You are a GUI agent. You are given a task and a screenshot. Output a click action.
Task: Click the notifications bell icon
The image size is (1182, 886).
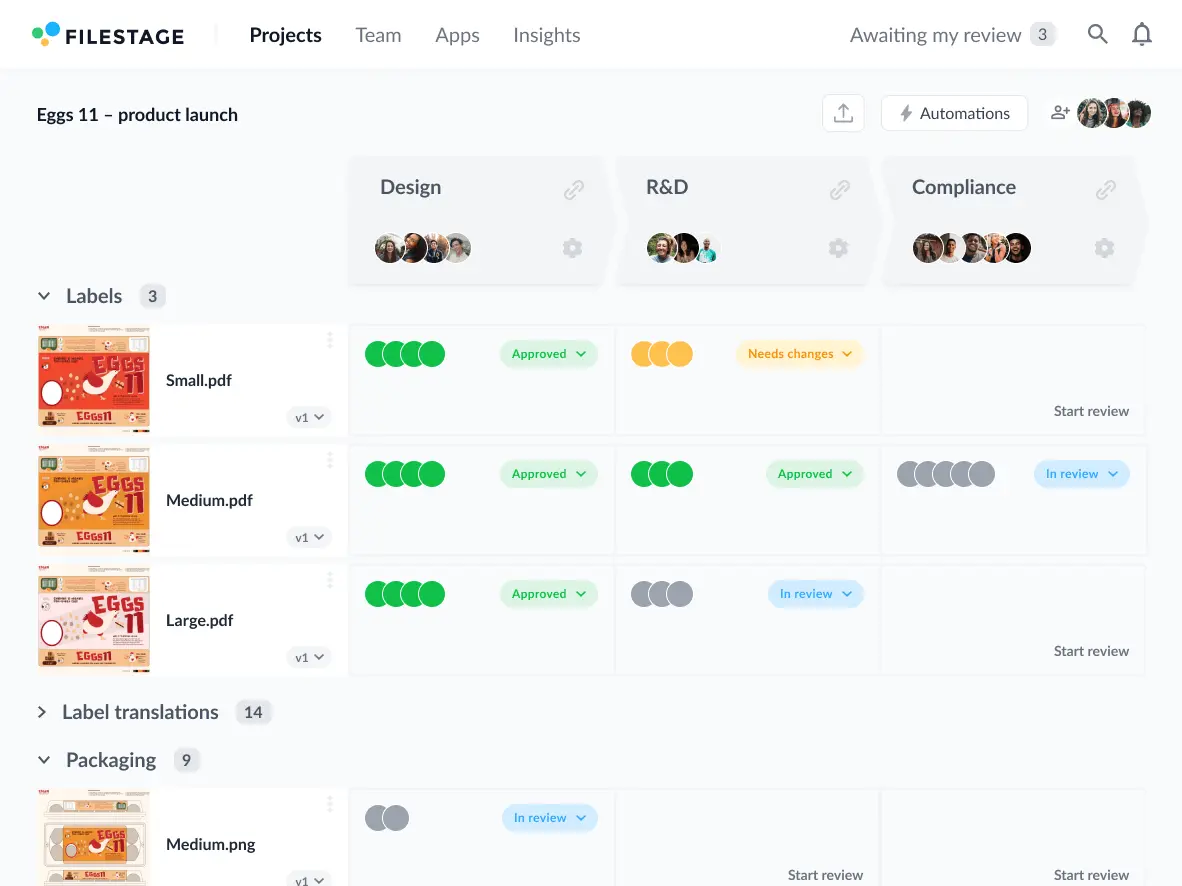[1141, 35]
